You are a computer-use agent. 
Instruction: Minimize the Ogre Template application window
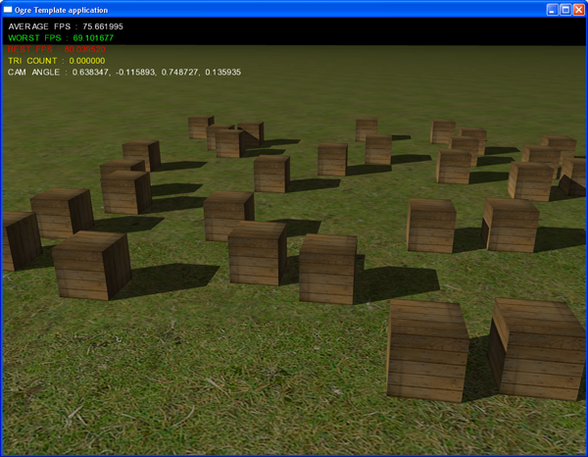tap(552, 10)
